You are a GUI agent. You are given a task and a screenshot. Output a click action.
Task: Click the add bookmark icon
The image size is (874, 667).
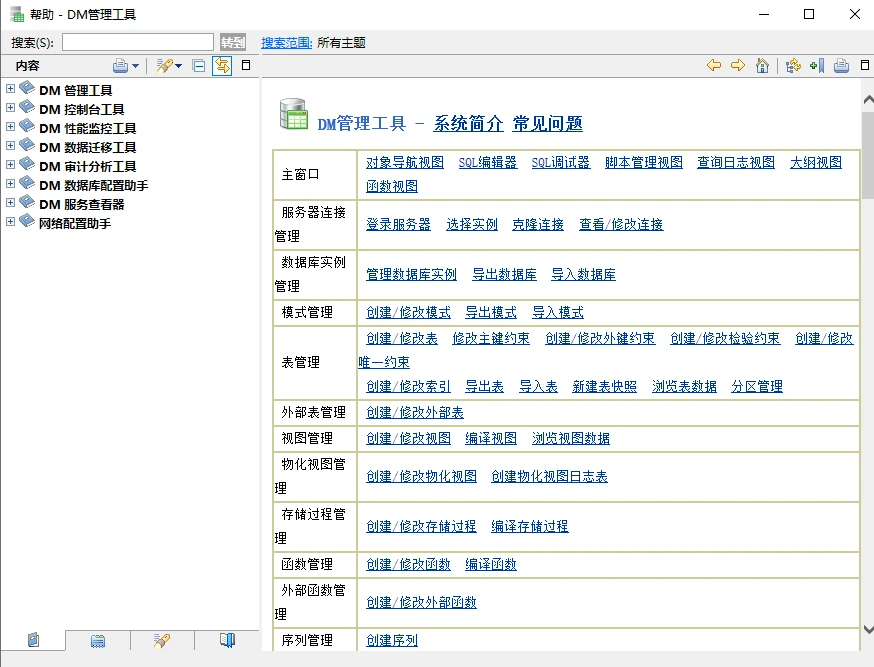point(817,66)
